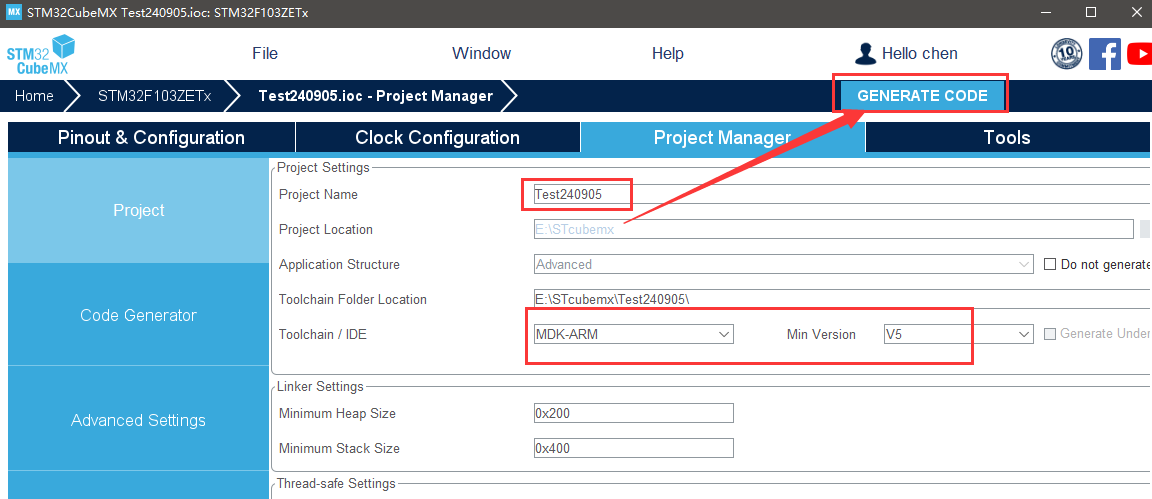The width and height of the screenshot is (1152, 499).
Task: Click the MX app icon in title bar
Action: click(x=13, y=12)
